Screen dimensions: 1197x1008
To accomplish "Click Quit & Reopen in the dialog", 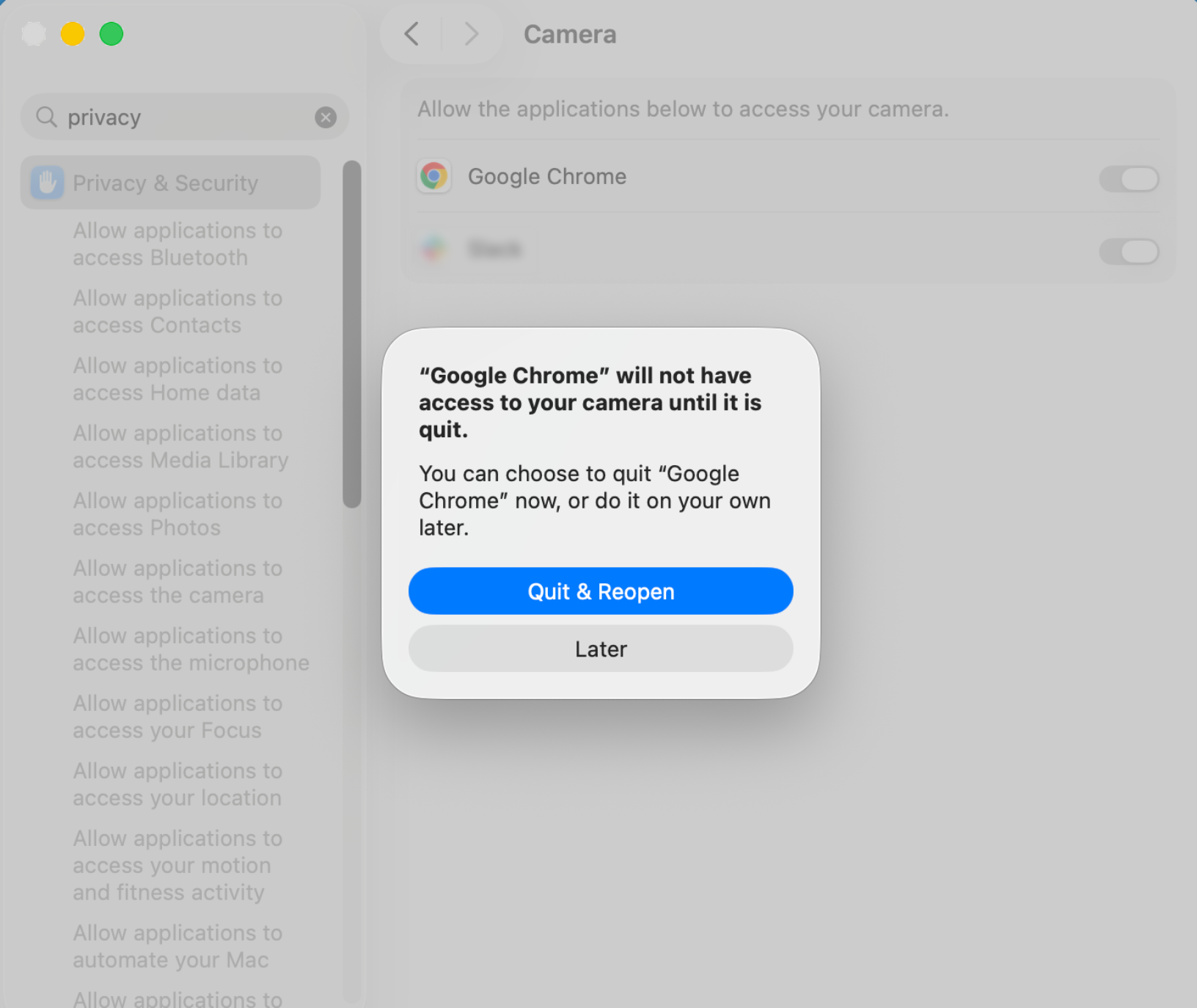I will pos(601,591).
